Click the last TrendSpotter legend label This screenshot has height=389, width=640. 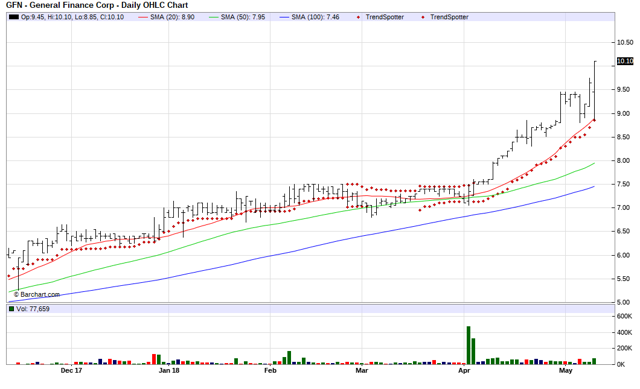449,17
